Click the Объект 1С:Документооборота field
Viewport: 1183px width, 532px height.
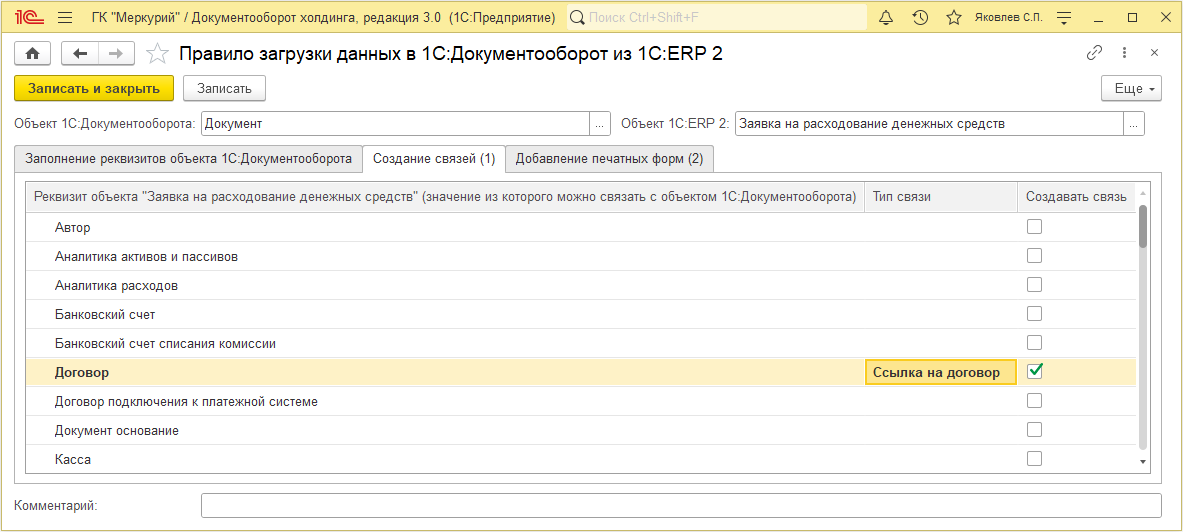click(395, 124)
